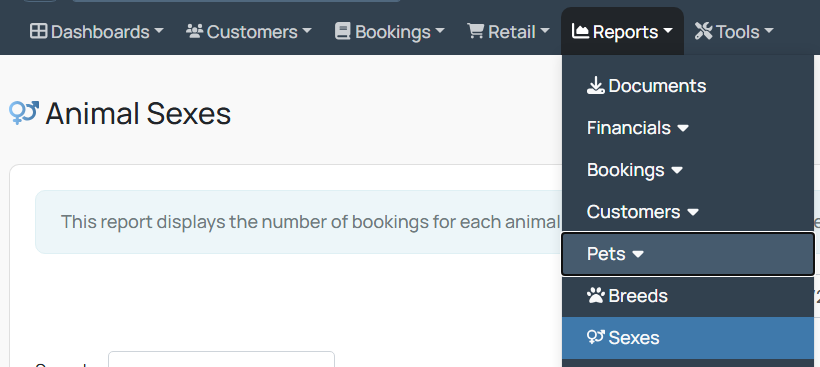Open the Tools dropdown arrow

click(x=768, y=32)
